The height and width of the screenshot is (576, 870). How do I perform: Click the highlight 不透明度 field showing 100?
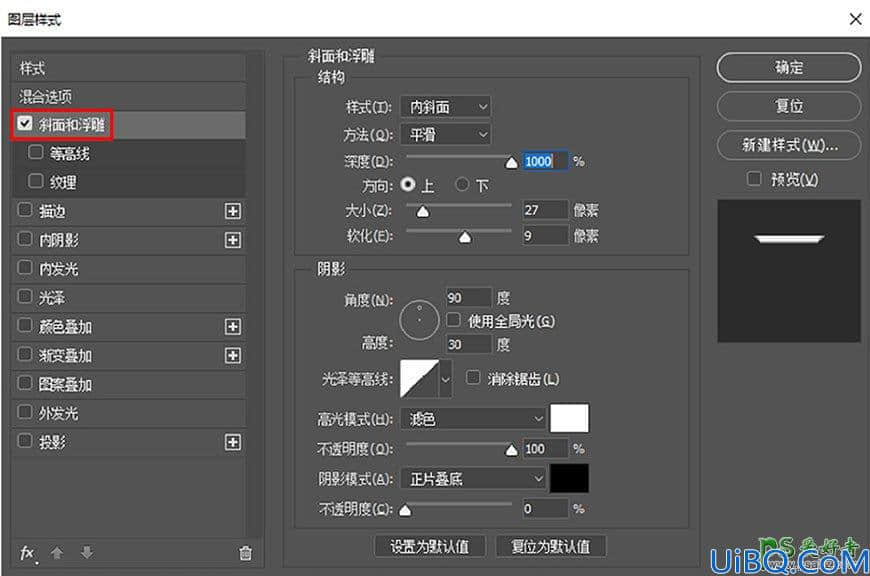pyautogui.click(x=545, y=448)
